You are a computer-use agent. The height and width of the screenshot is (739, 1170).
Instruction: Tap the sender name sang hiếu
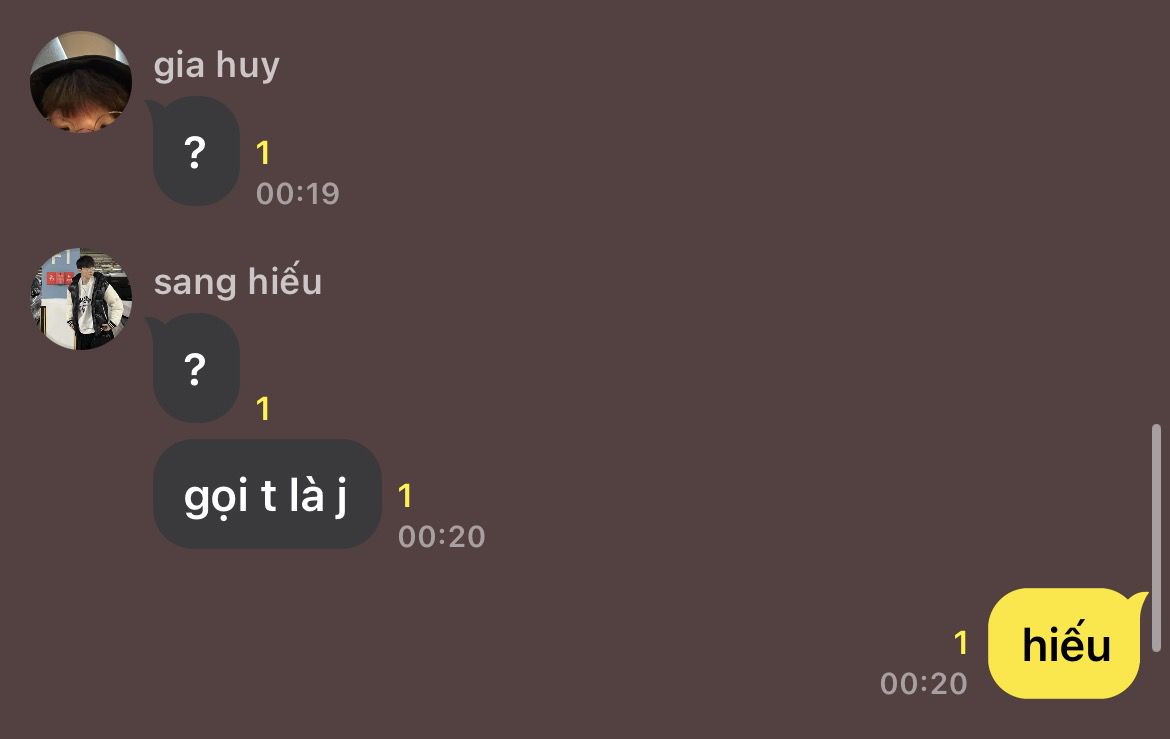[238, 281]
